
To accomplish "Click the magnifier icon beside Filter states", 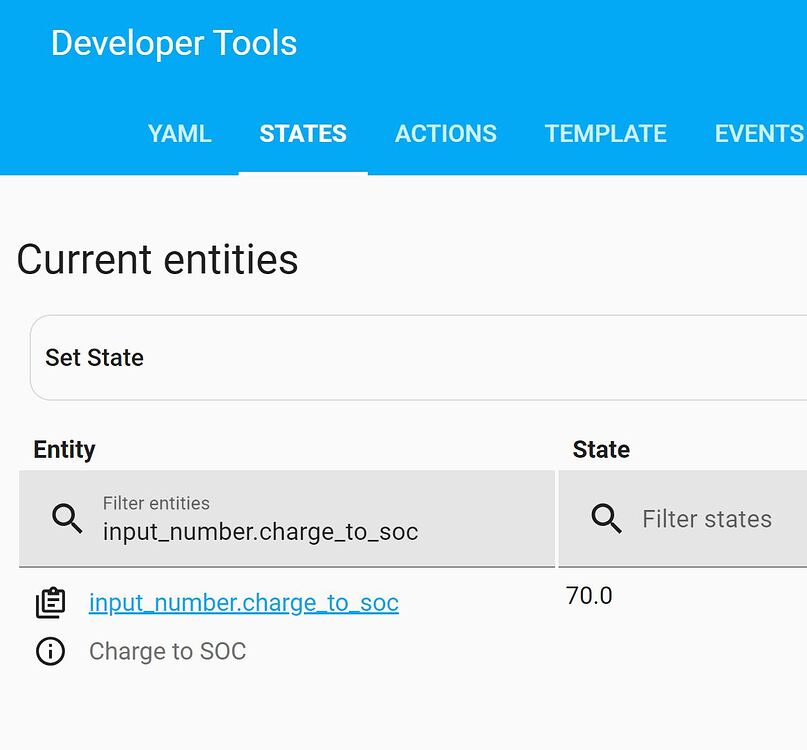I will pyautogui.click(x=606, y=518).
